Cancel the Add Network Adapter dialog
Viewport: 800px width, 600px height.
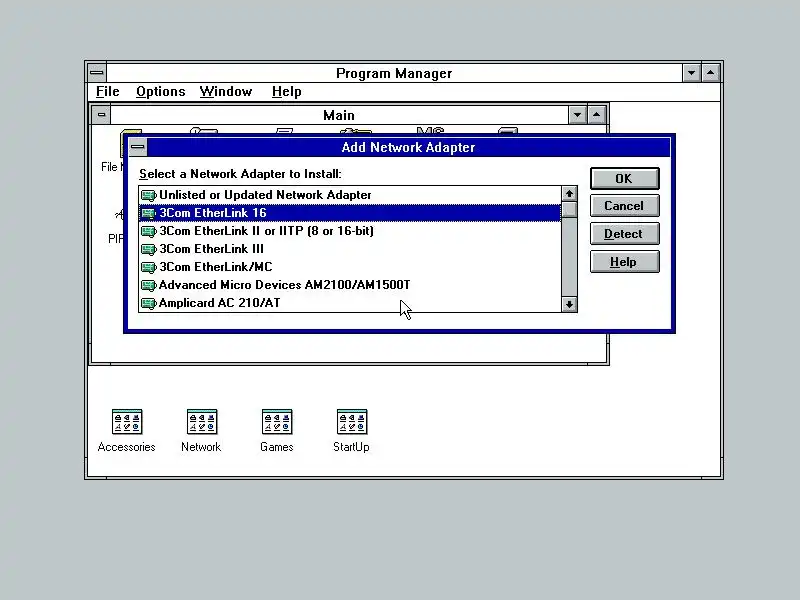pos(624,206)
